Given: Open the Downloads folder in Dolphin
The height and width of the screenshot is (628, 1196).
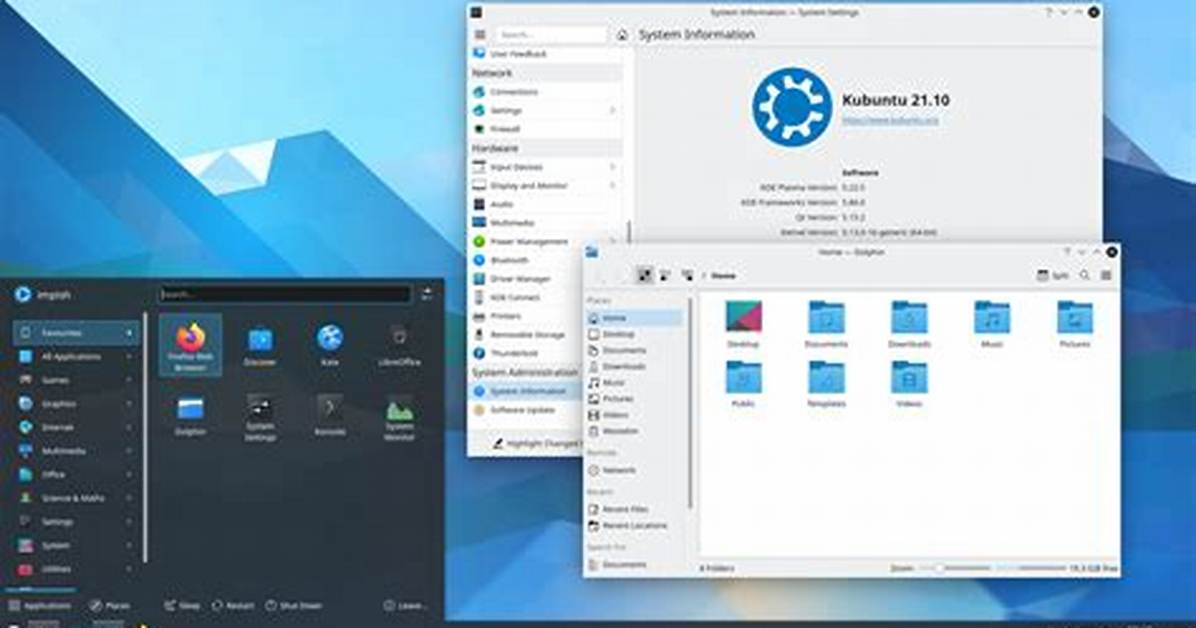Looking at the screenshot, I should (909, 324).
